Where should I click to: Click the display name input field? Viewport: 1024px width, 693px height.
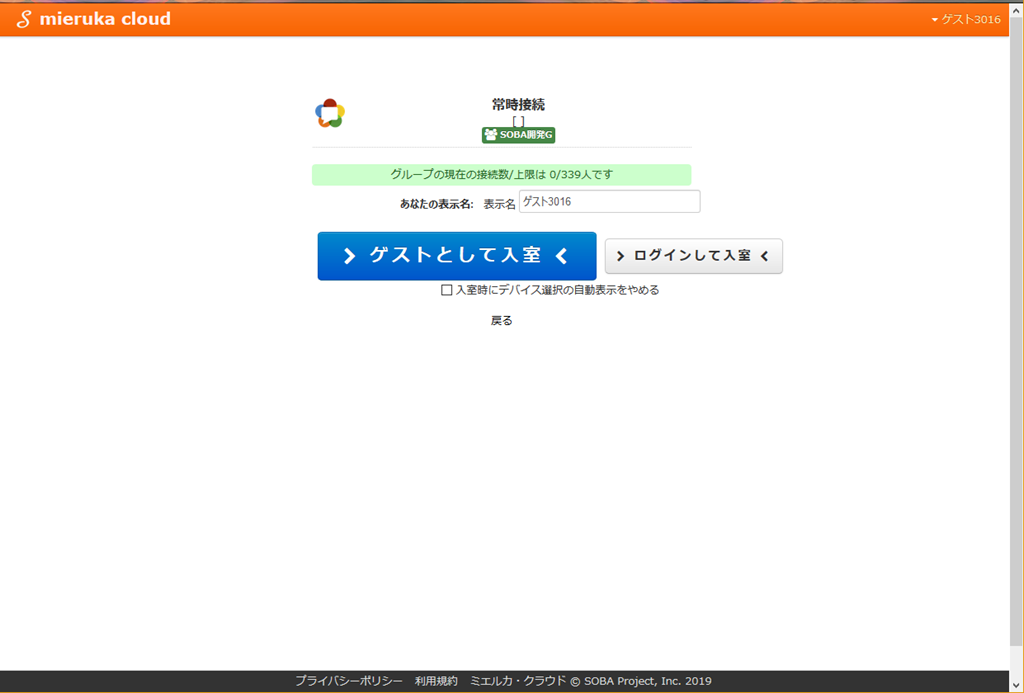tap(609, 202)
